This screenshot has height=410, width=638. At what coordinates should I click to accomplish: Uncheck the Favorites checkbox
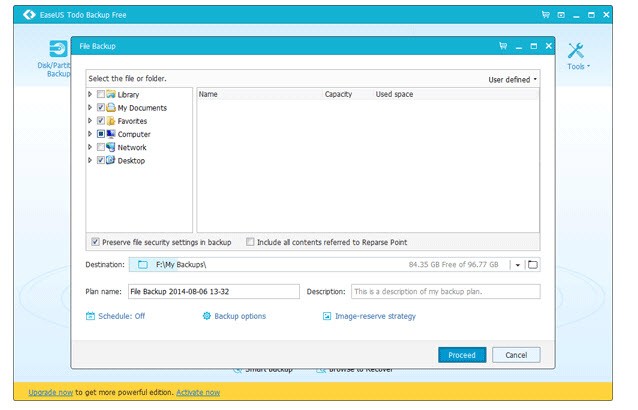point(101,121)
